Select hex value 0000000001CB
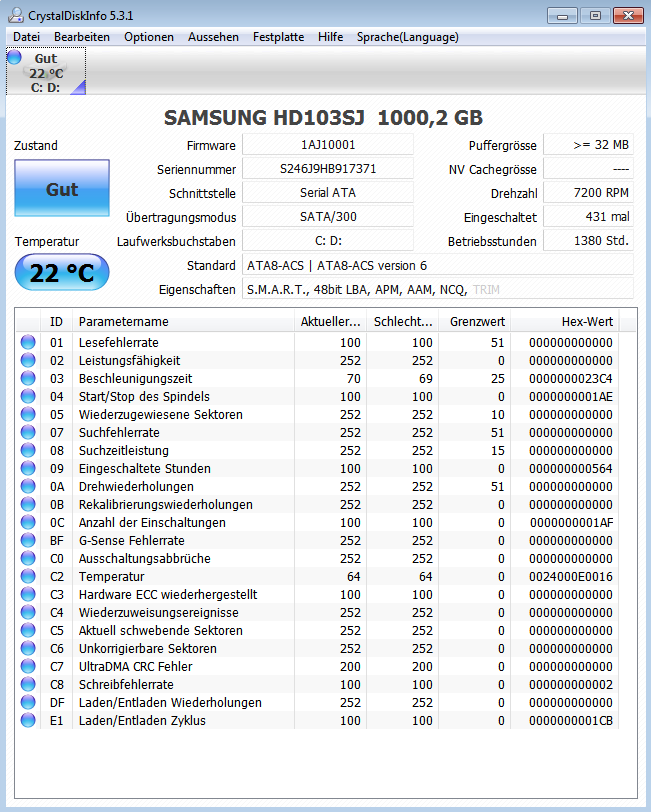 click(571, 720)
